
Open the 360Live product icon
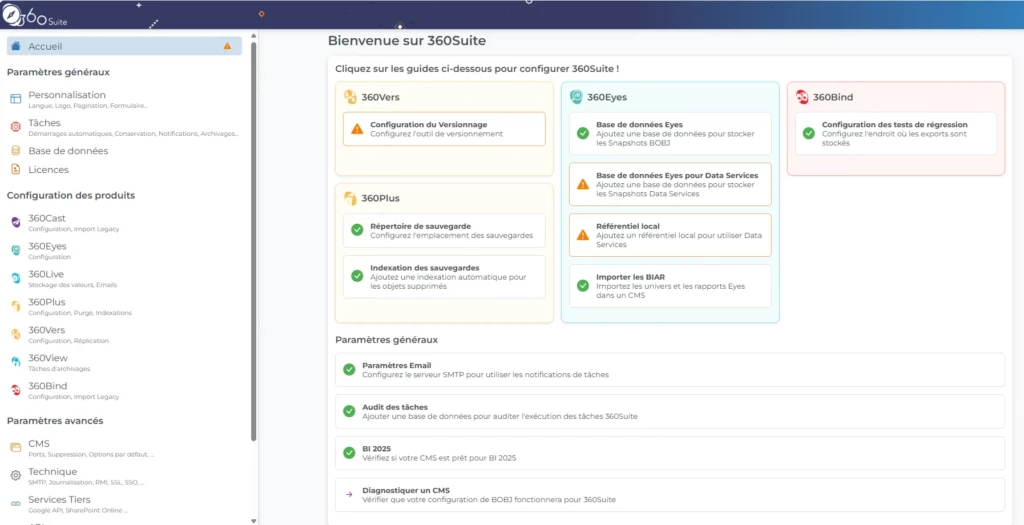click(15, 278)
